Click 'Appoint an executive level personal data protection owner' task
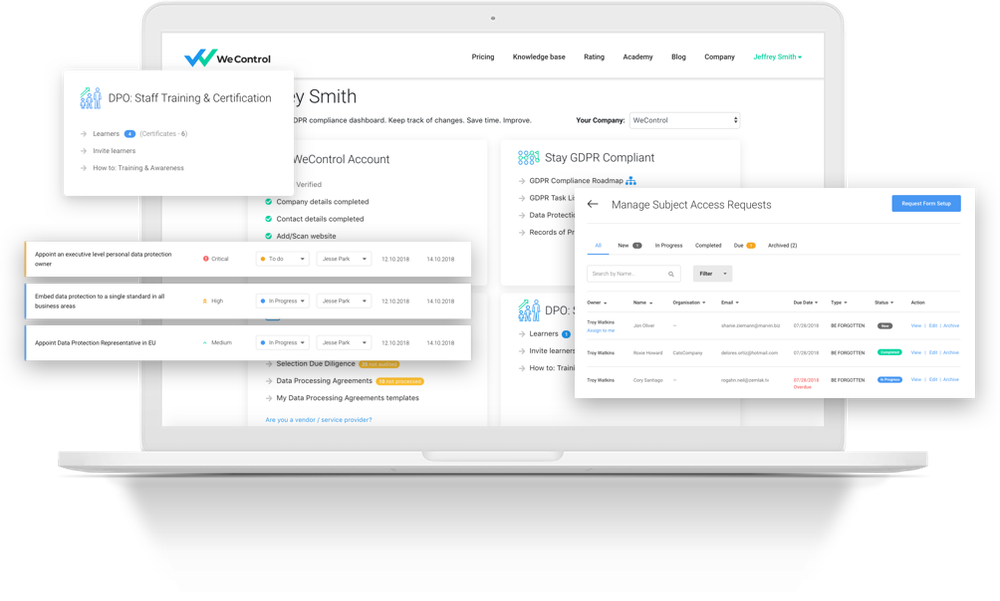This screenshot has width=1000, height=601. (x=103, y=259)
